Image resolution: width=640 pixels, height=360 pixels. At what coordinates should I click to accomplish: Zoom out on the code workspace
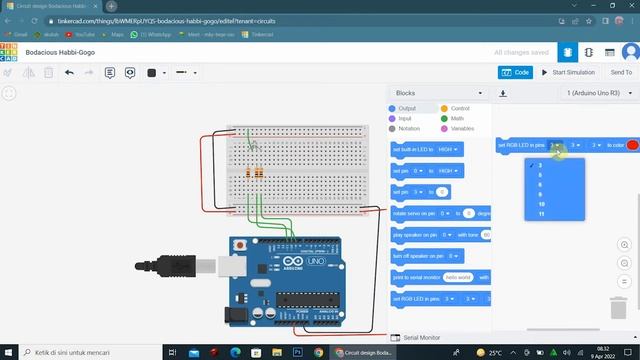click(624, 263)
